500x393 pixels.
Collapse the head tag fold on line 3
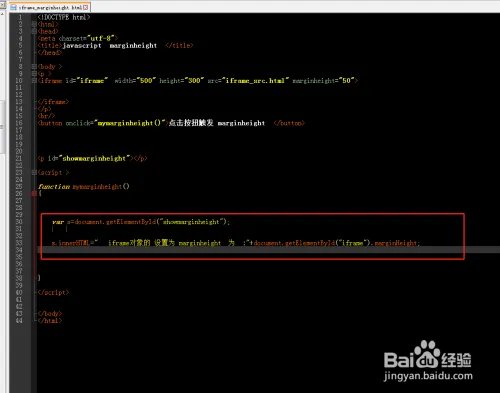click(34, 31)
